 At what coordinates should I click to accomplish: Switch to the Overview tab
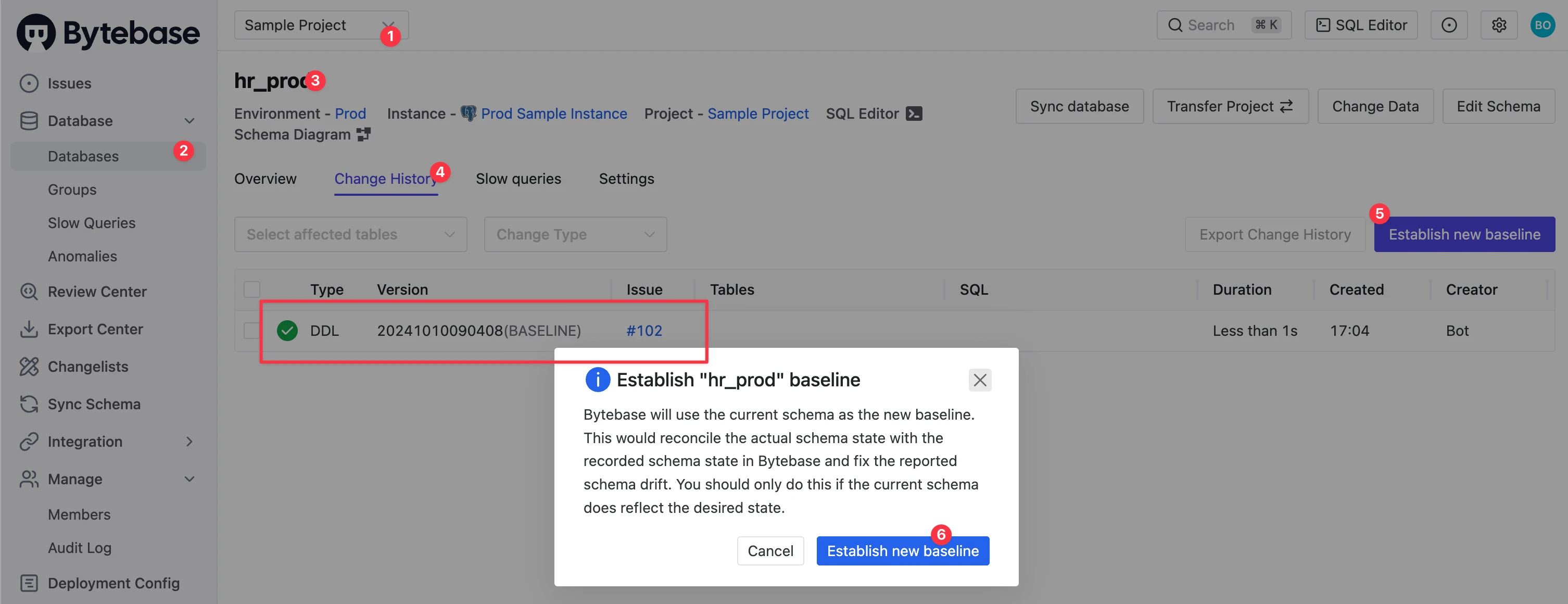coord(265,179)
